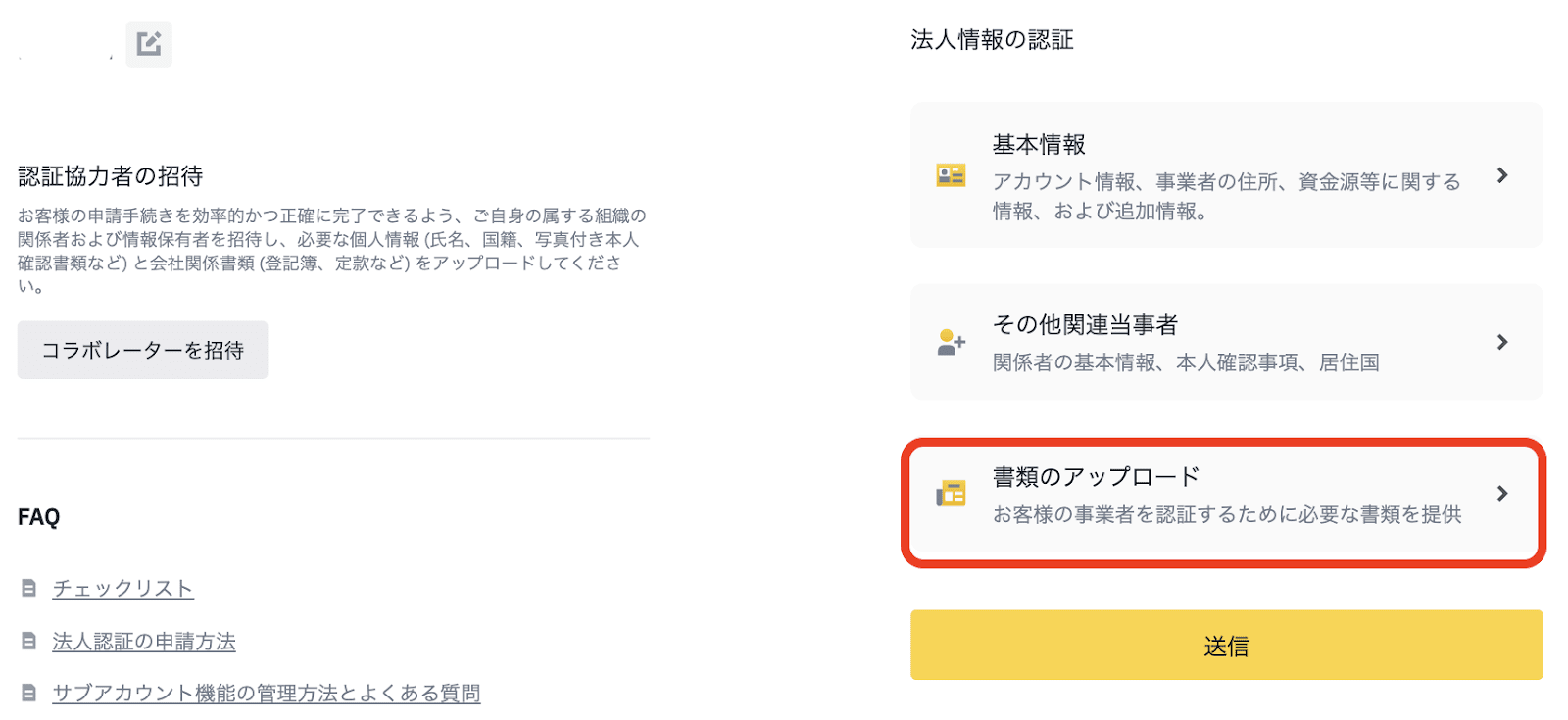The width and height of the screenshot is (1568, 720).
Task: Expand その他関連当事者 with its chevron arrow
Action: (x=1501, y=342)
